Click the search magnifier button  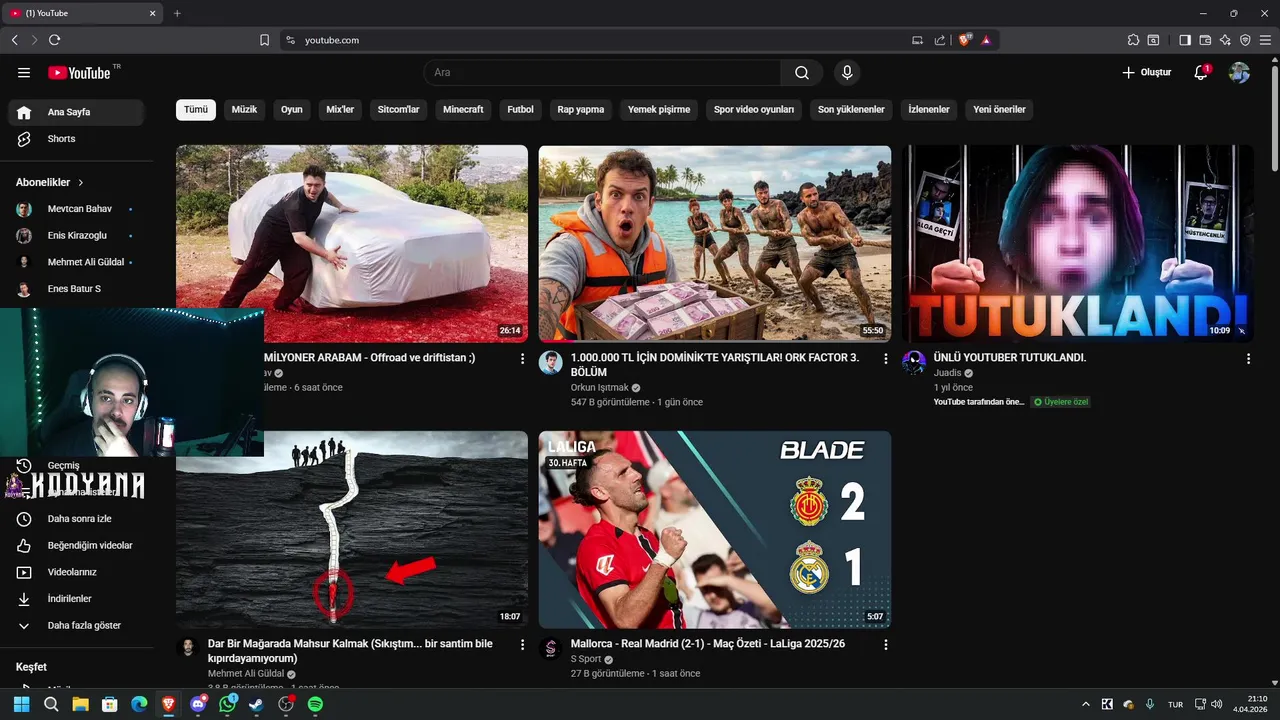[802, 73]
